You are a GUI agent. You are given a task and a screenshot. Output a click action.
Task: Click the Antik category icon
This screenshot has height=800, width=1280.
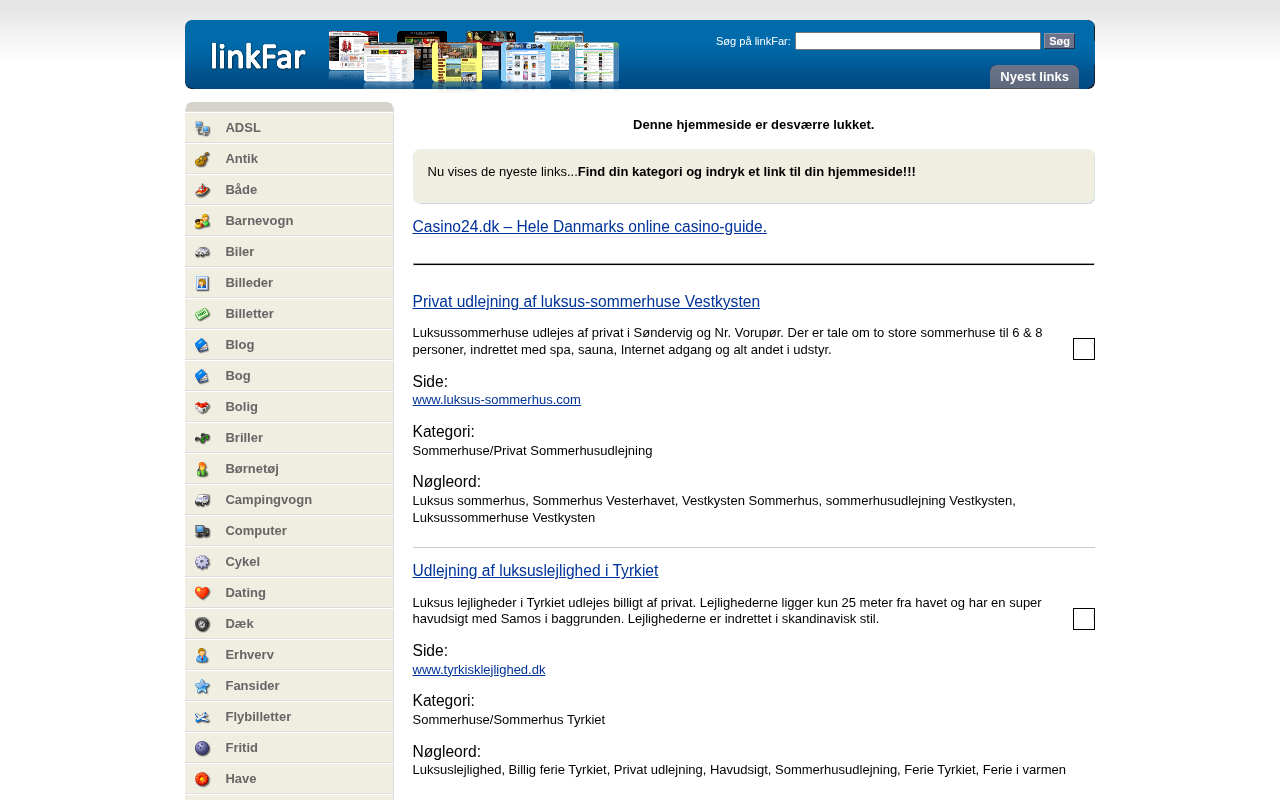tap(203, 159)
